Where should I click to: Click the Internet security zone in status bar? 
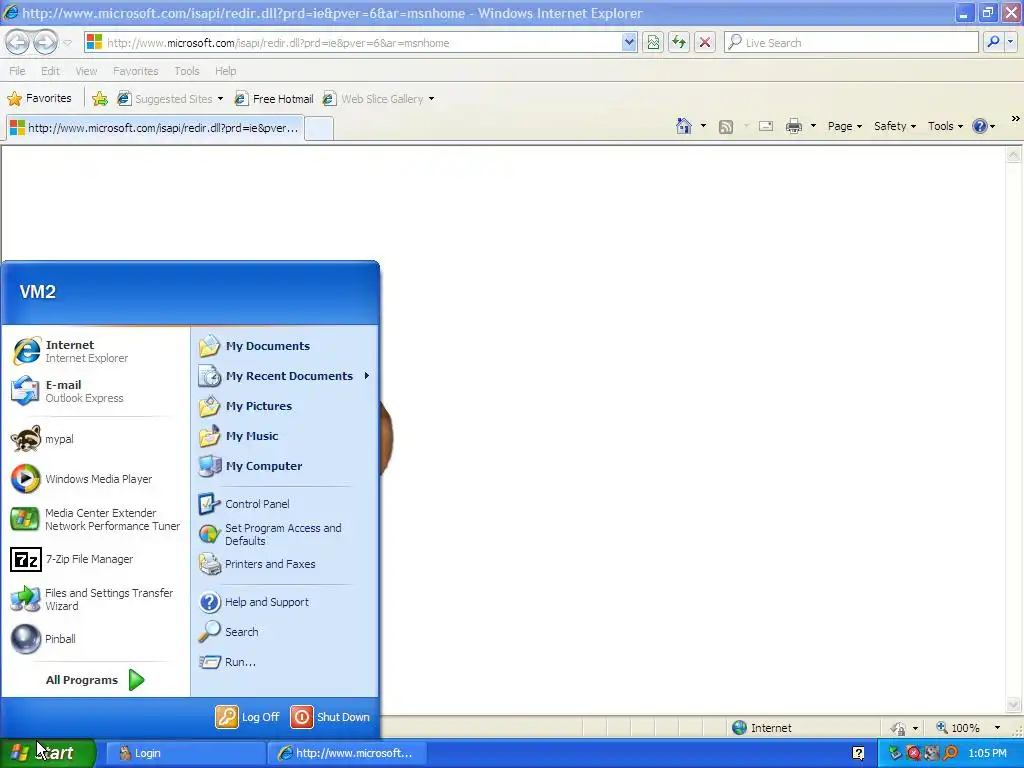762,728
